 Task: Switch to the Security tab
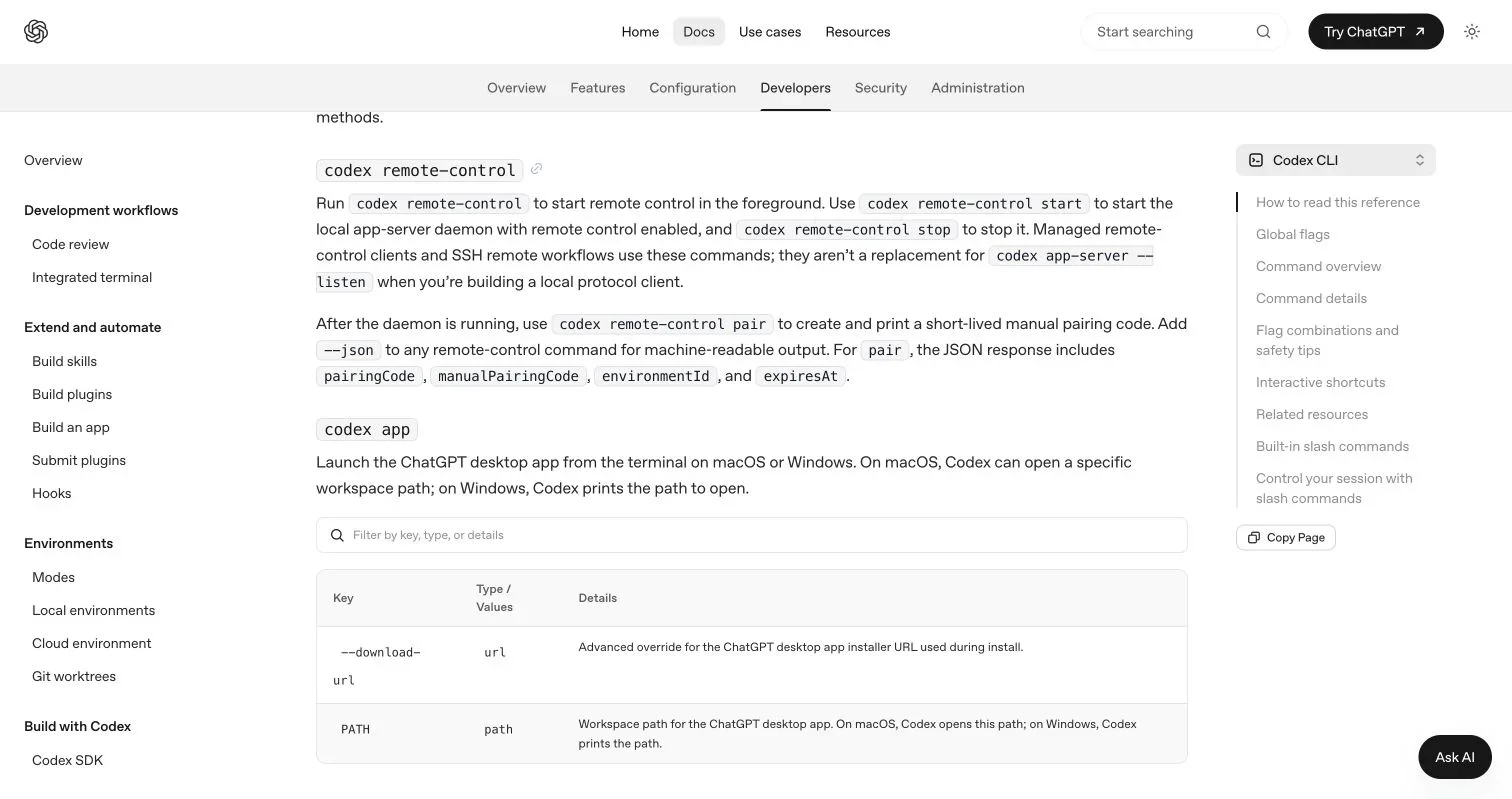pyautogui.click(x=881, y=88)
